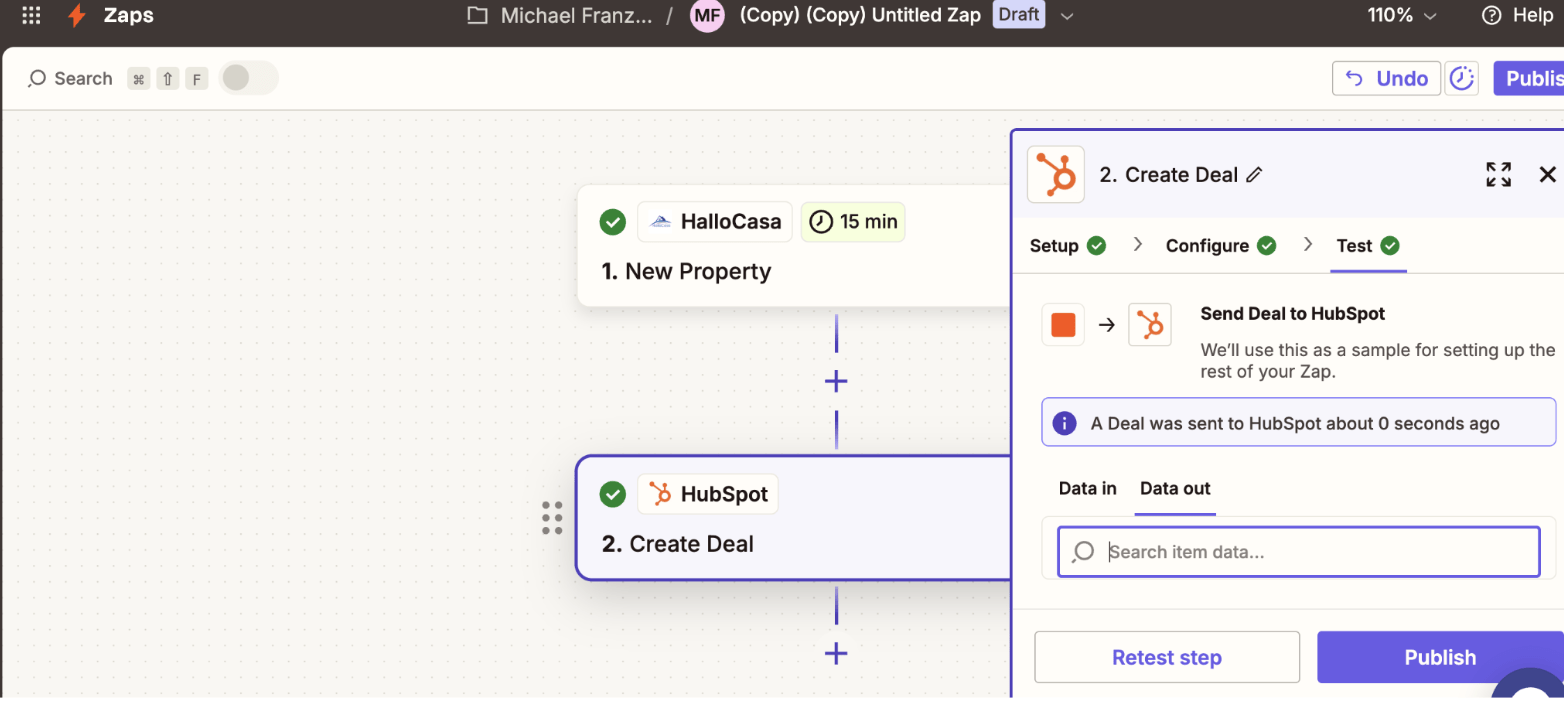Select the Create Deal step card

click(795, 518)
